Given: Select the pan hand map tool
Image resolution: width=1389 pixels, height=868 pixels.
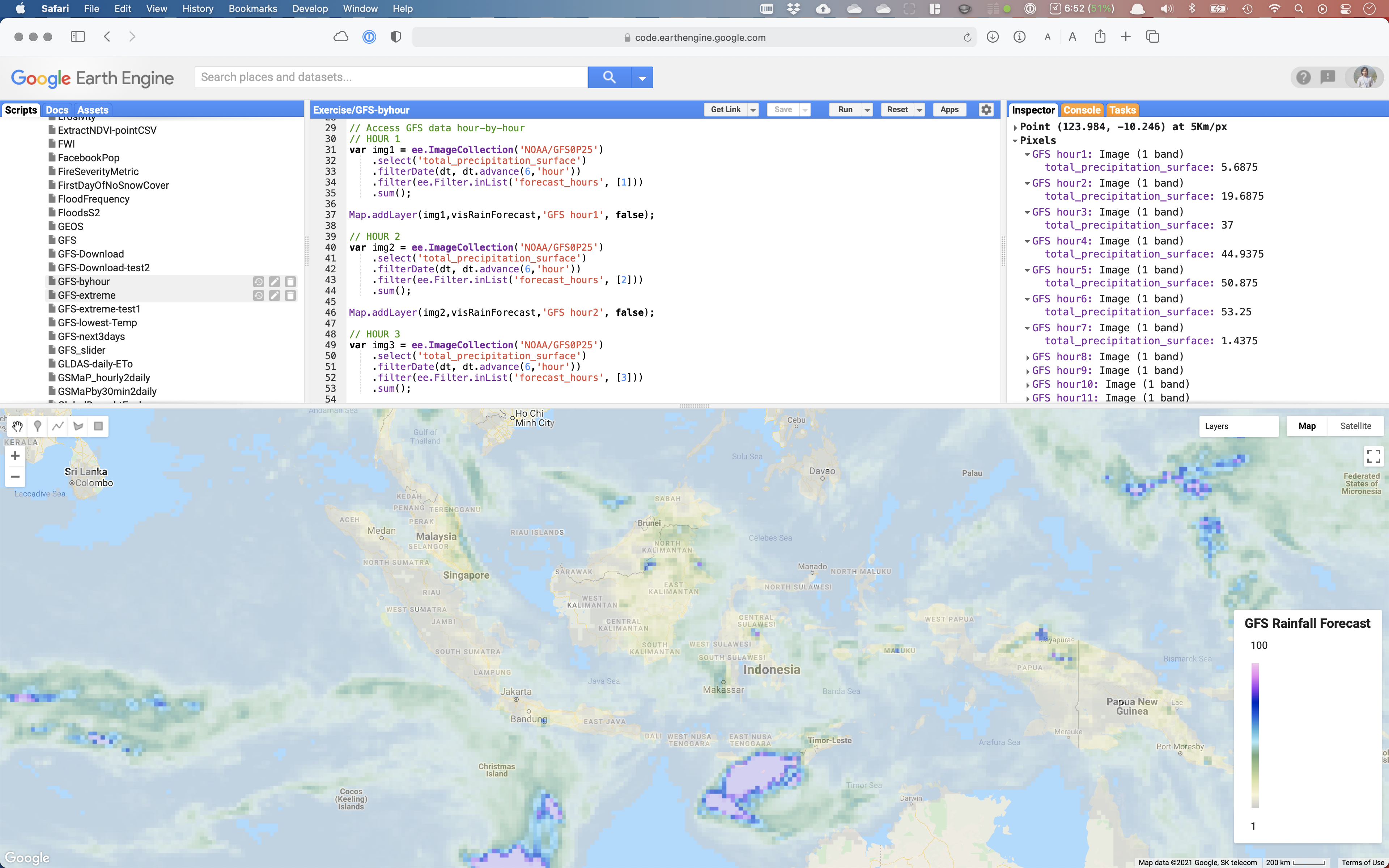Looking at the screenshot, I should click(x=17, y=426).
